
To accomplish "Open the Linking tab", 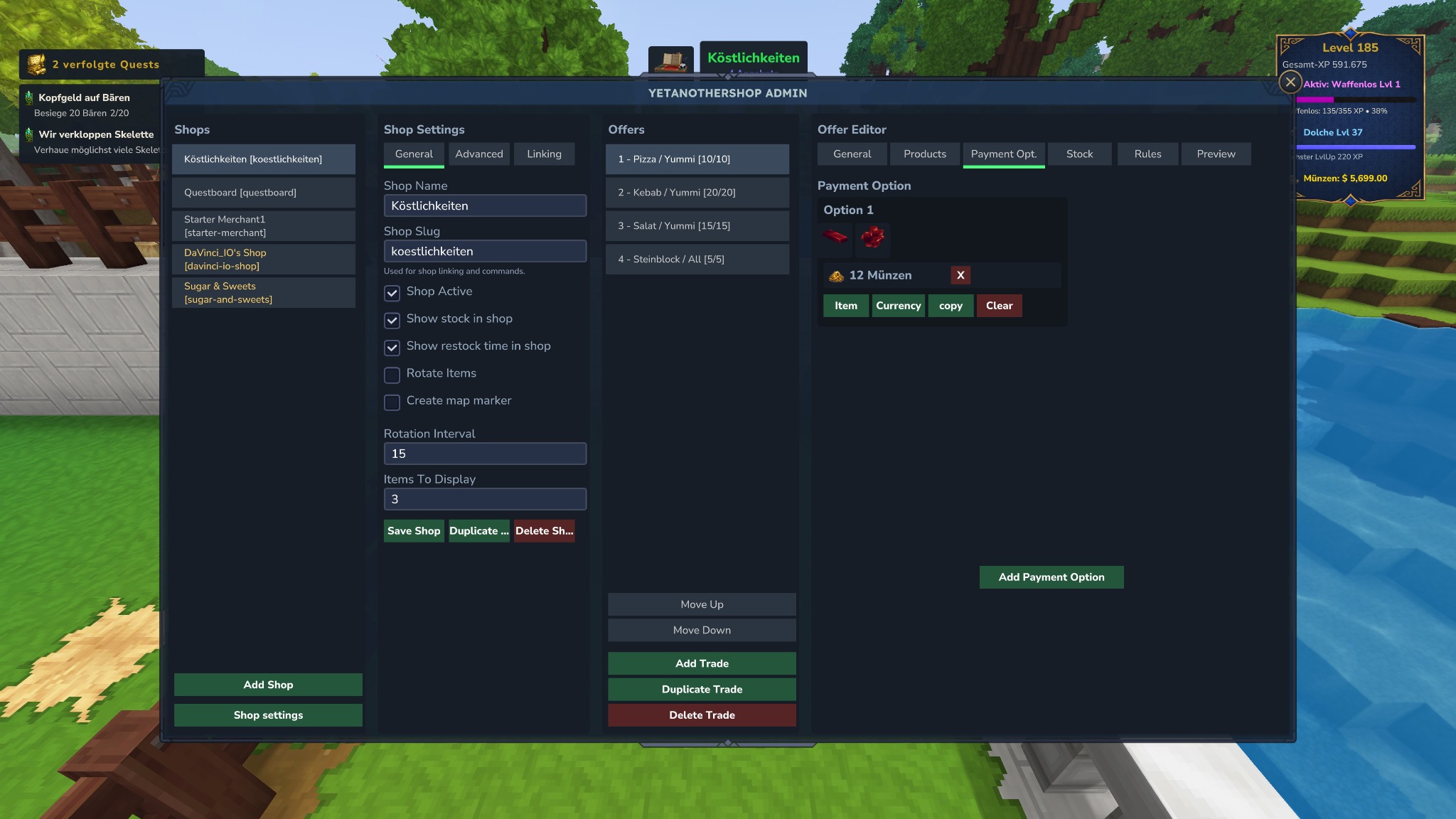I will click(544, 154).
